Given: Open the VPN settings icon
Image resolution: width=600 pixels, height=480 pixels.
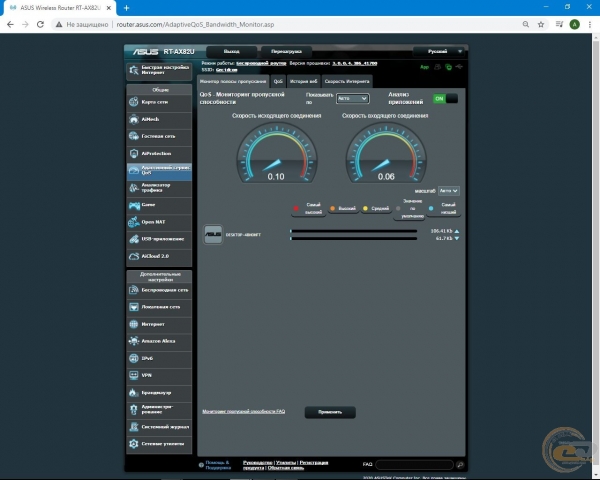Looking at the screenshot, I should click(134, 375).
